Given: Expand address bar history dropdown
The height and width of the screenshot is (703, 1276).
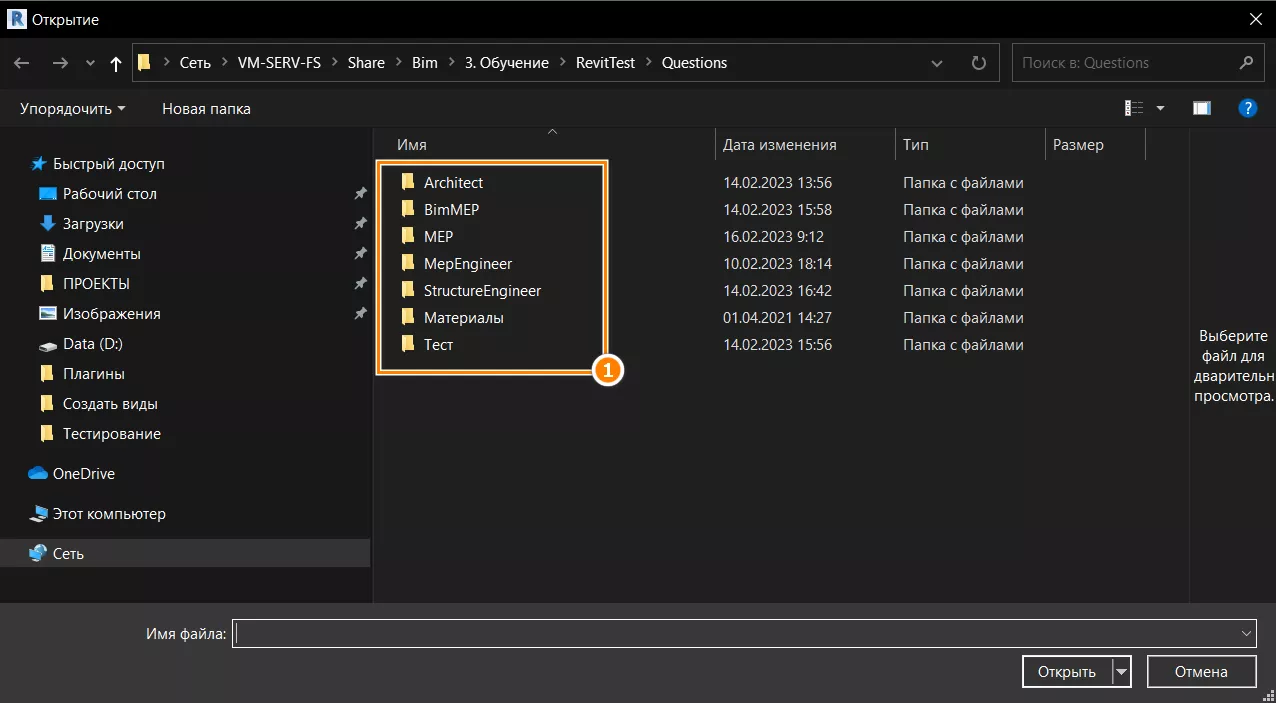Looking at the screenshot, I should (x=937, y=63).
